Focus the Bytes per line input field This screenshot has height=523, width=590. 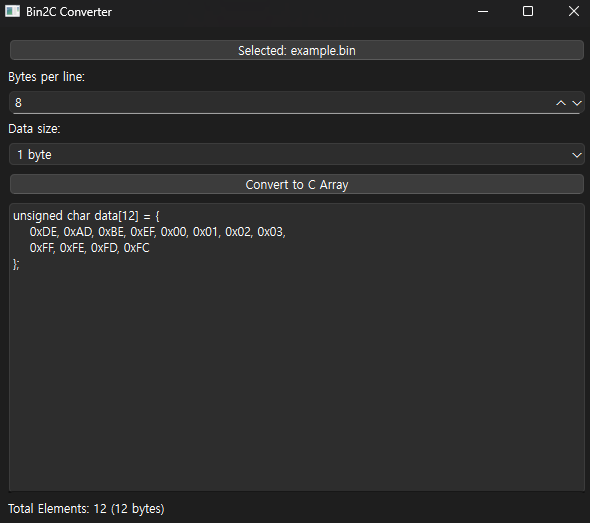click(x=282, y=102)
